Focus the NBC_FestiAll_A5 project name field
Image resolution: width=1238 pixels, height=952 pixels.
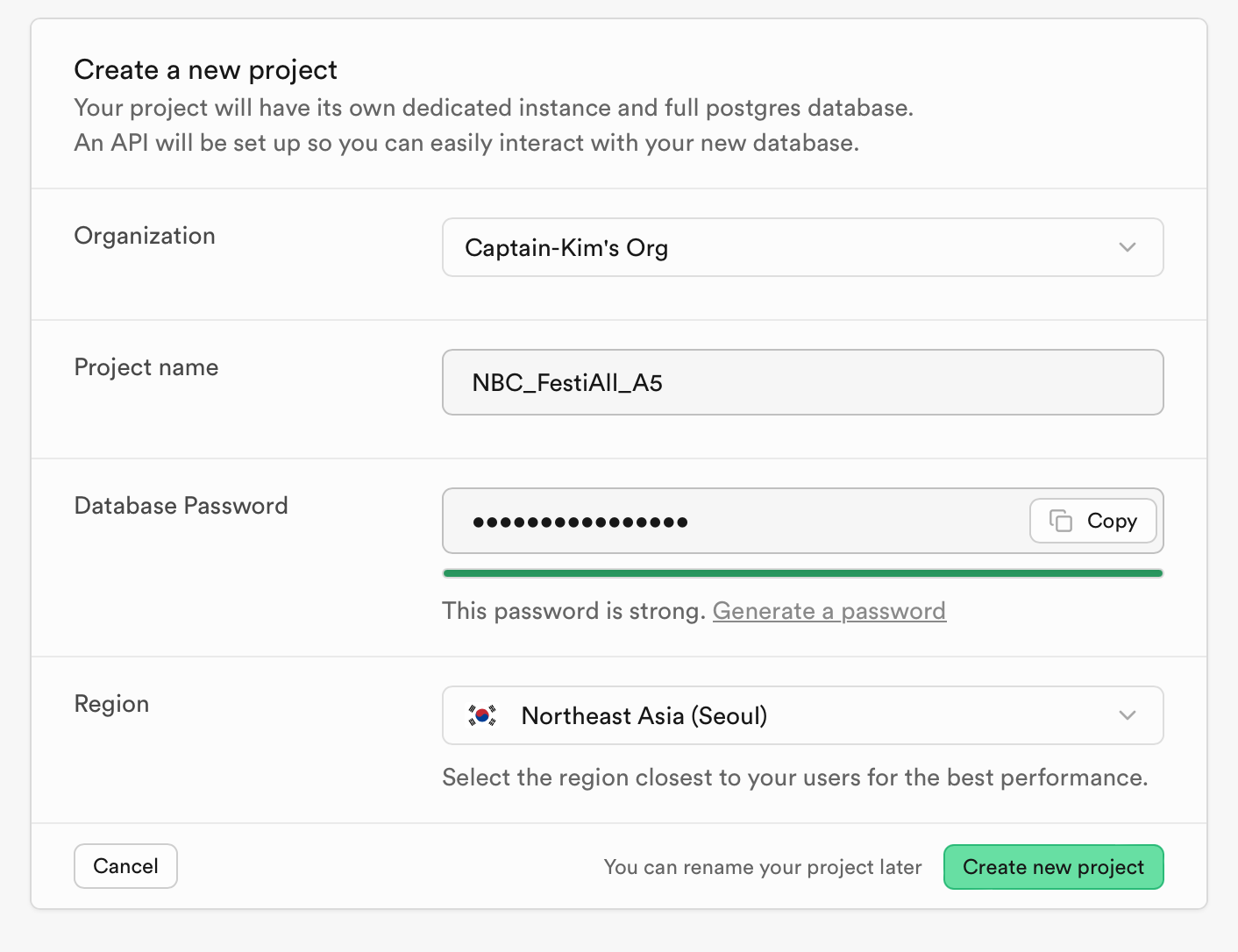[802, 382]
